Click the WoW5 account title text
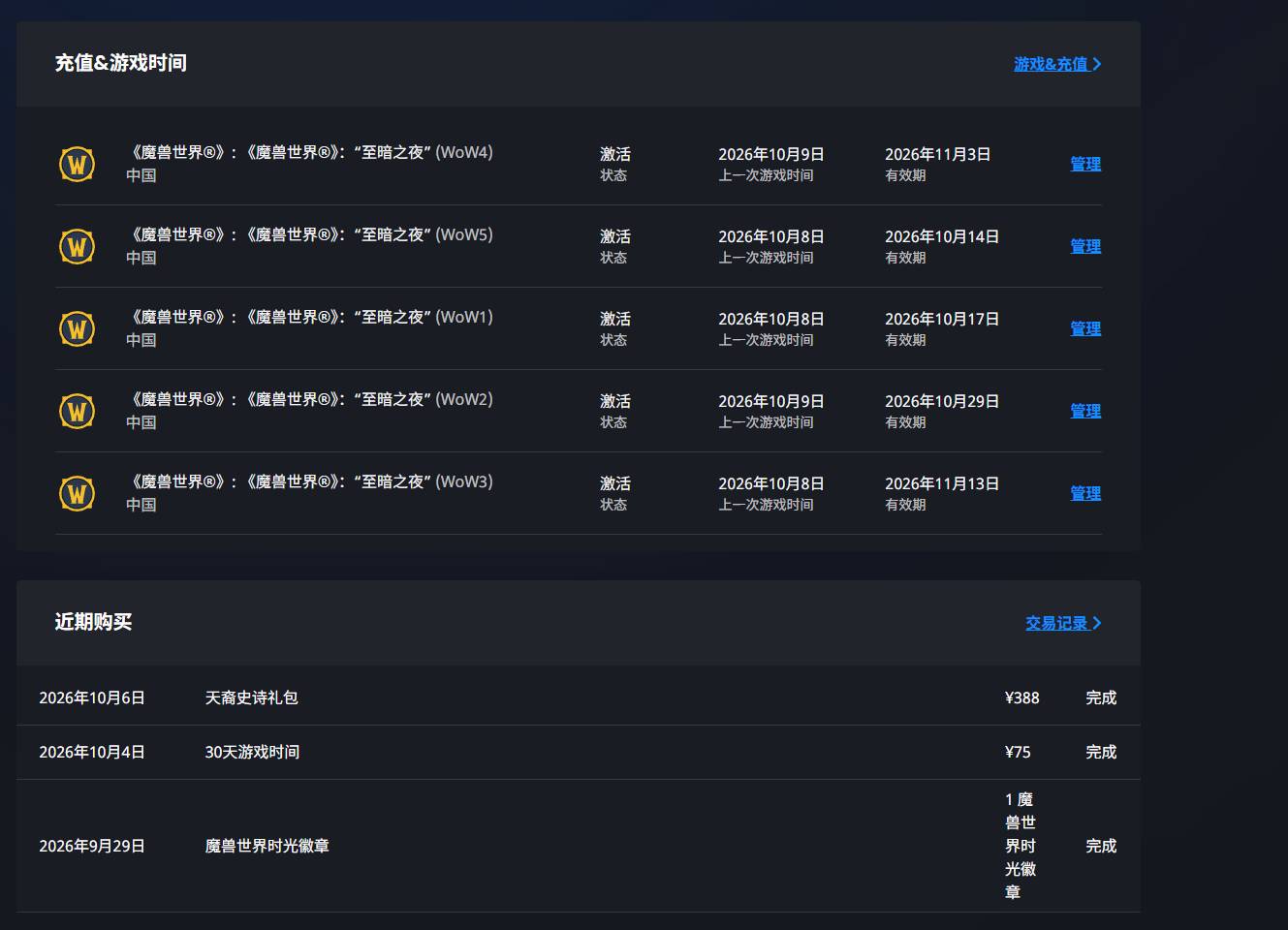The image size is (1288, 930). [310, 234]
